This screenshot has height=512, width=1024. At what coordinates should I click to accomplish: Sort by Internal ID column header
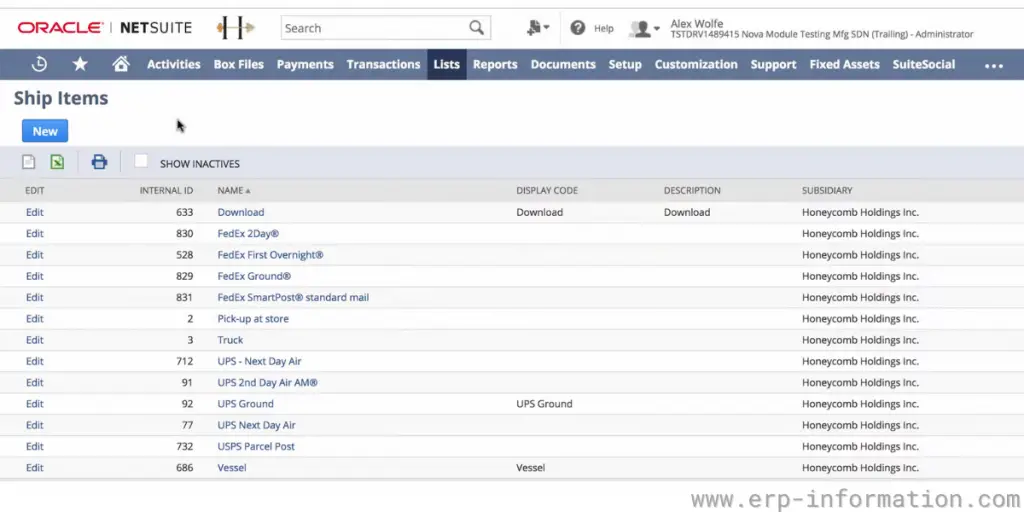pos(167,191)
